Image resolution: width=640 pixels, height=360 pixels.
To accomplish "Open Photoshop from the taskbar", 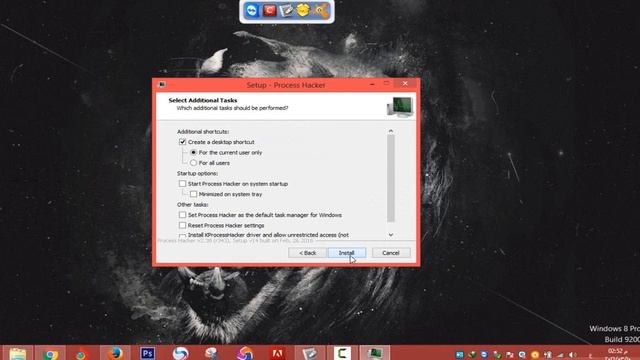I will click(x=147, y=353).
